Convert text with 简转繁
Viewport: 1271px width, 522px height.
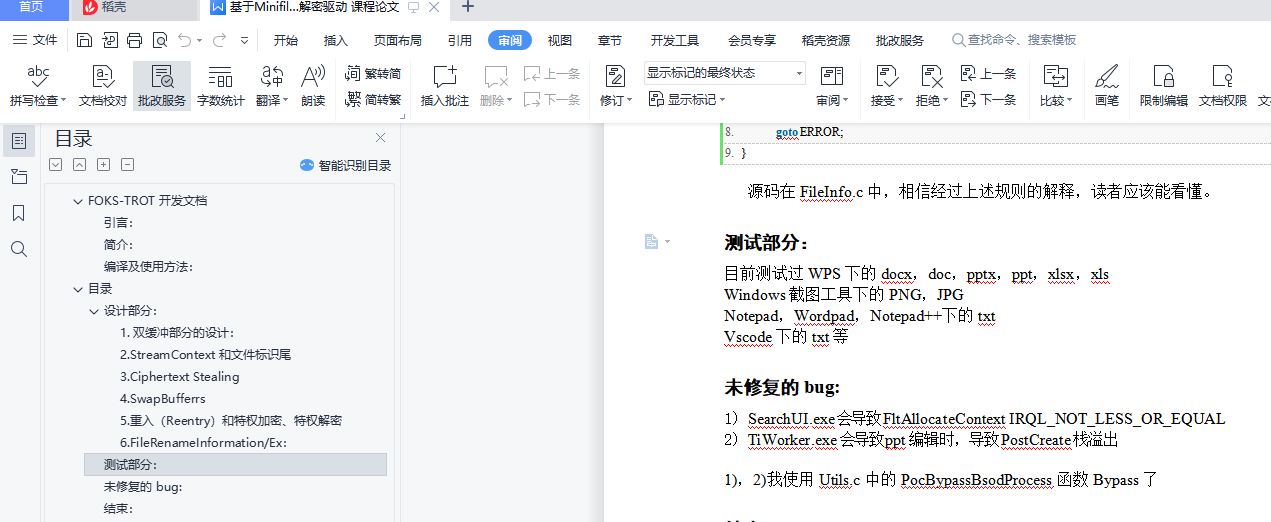point(373,99)
